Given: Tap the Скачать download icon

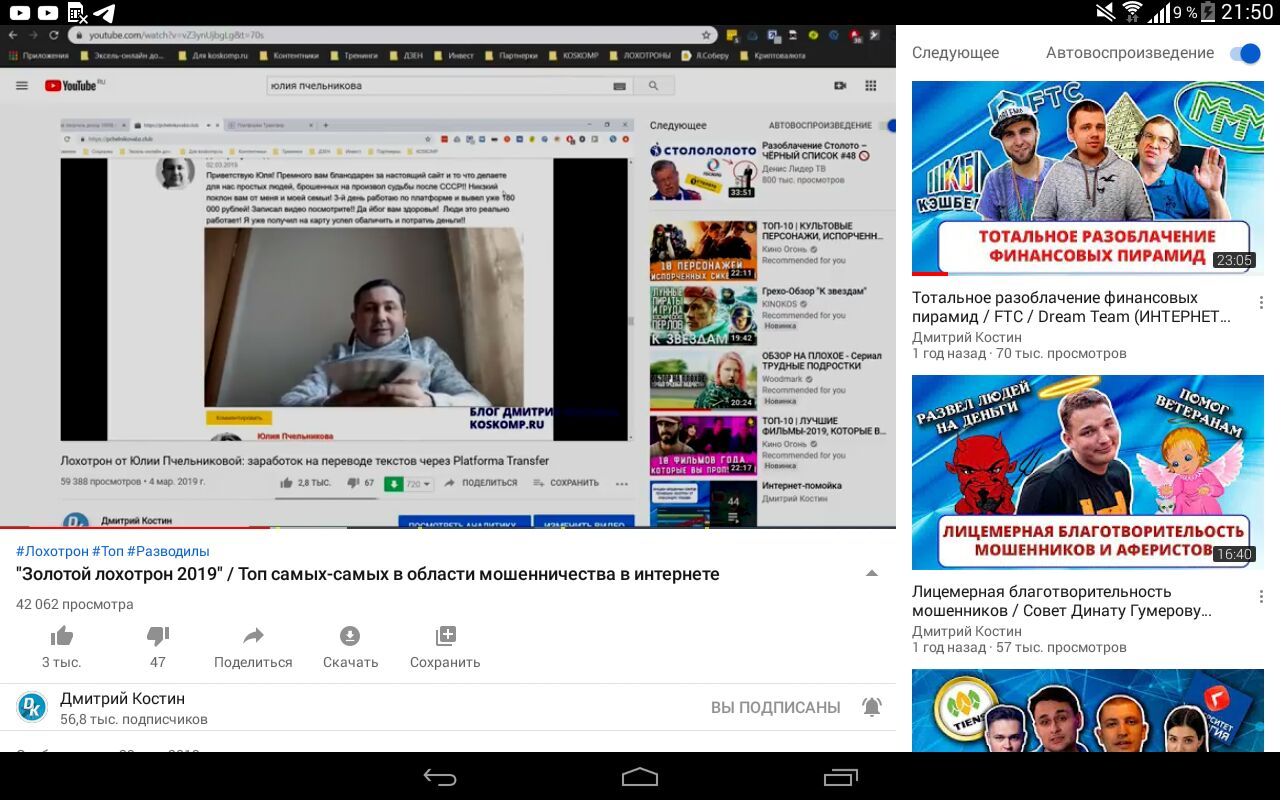Looking at the screenshot, I should (x=350, y=636).
